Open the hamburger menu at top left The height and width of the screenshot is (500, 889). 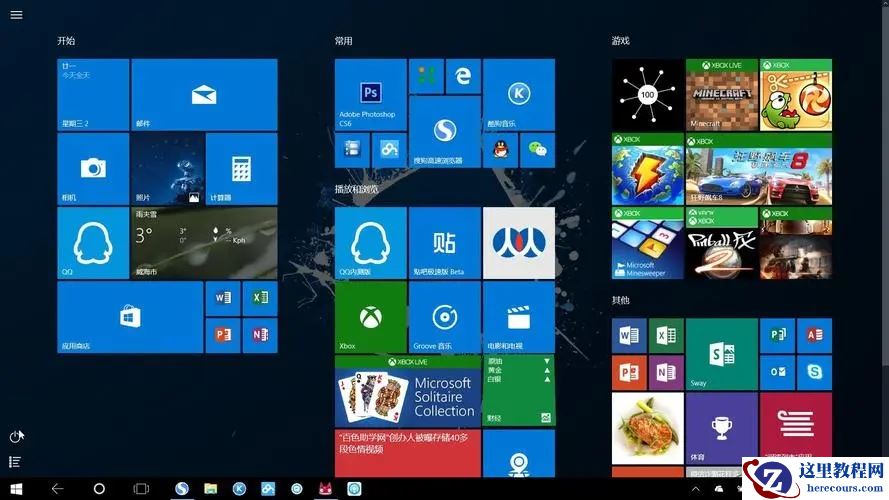16,15
